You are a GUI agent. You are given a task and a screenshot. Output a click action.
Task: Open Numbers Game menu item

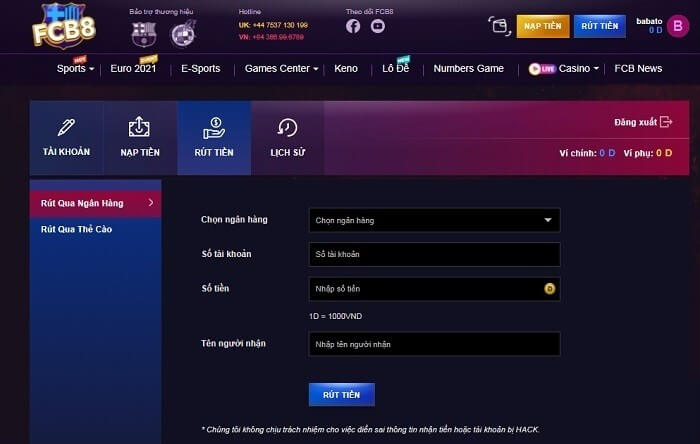pos(468,68)
